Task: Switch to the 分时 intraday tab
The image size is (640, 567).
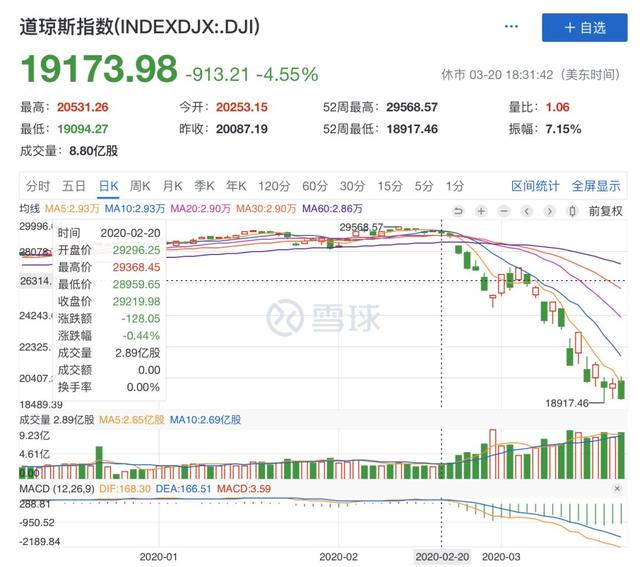Action: [x=37, y=186]
